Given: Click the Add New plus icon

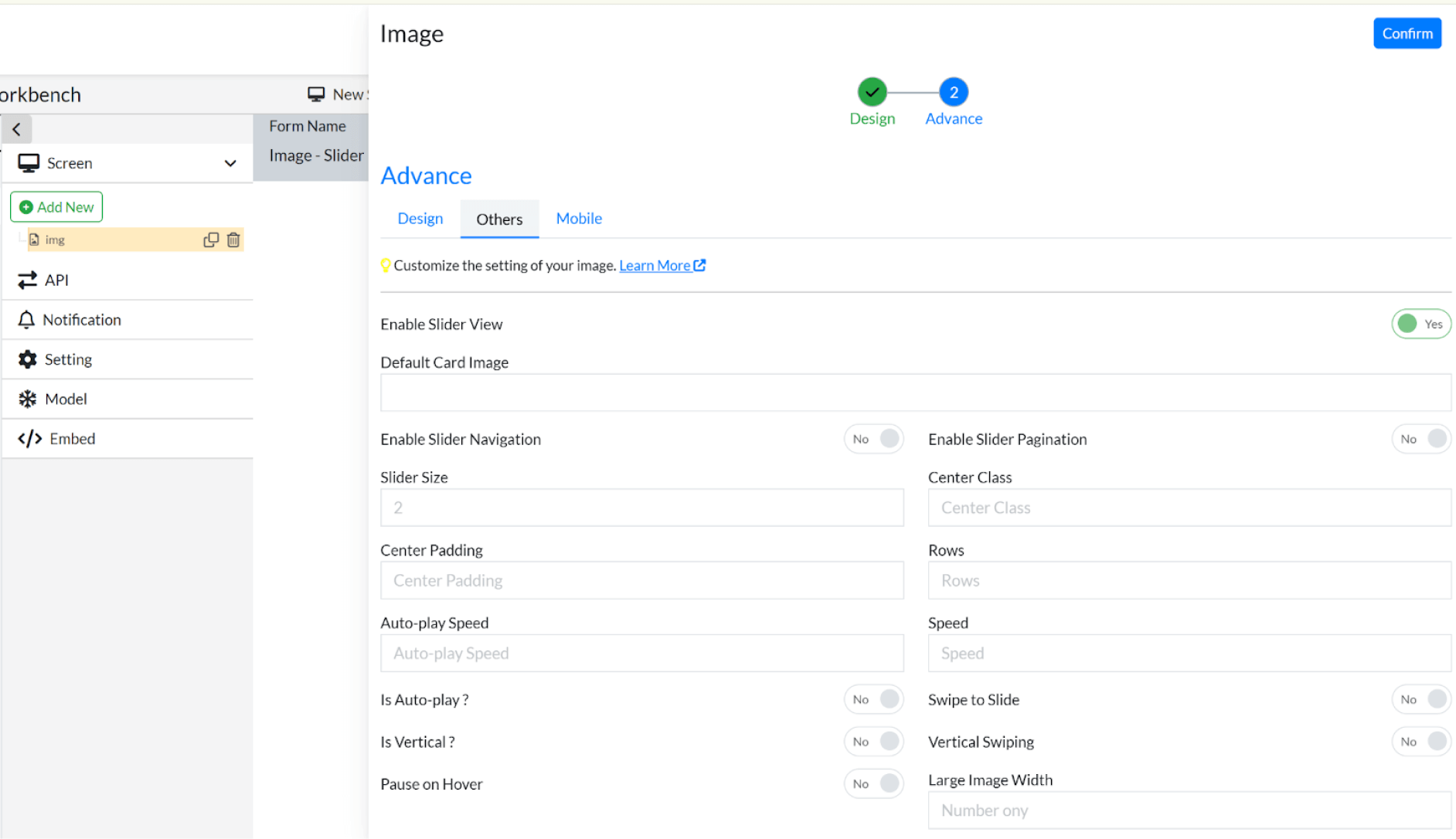Looking at the screenshot, I should click(26, 206).
